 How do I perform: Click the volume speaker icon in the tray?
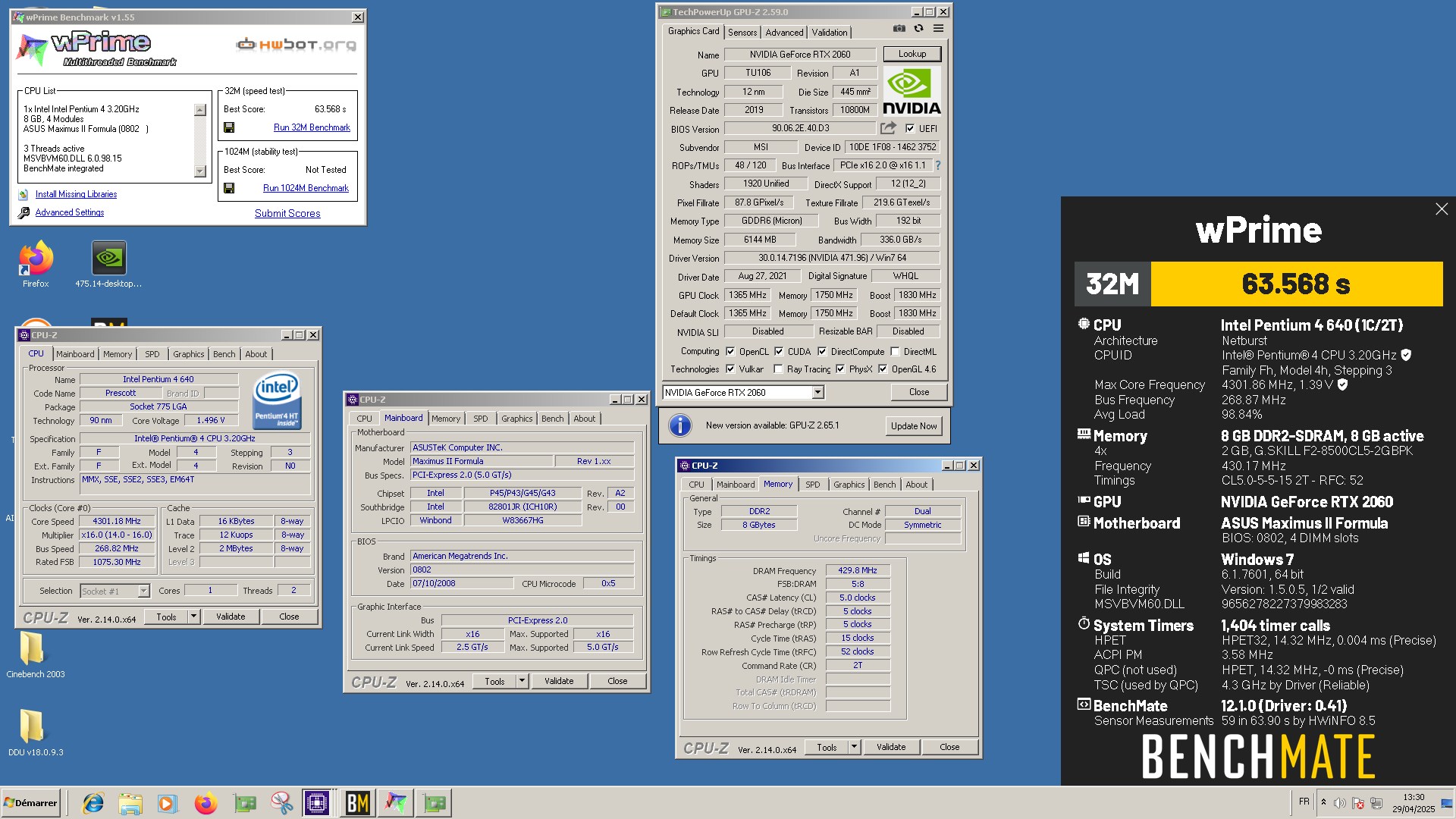(x=1339, y=803)
